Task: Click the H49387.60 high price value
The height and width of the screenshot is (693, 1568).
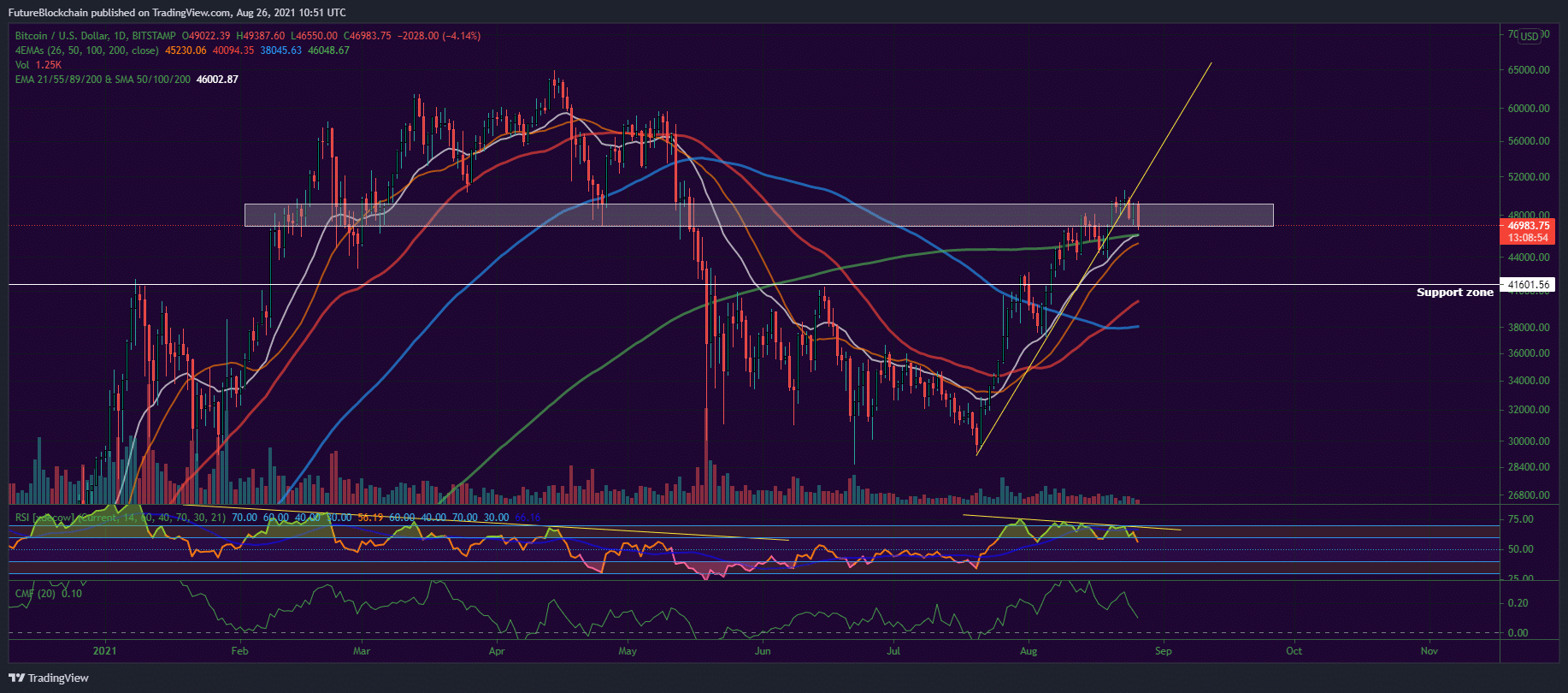Action: pyautogui.click(x=261, y=36)
